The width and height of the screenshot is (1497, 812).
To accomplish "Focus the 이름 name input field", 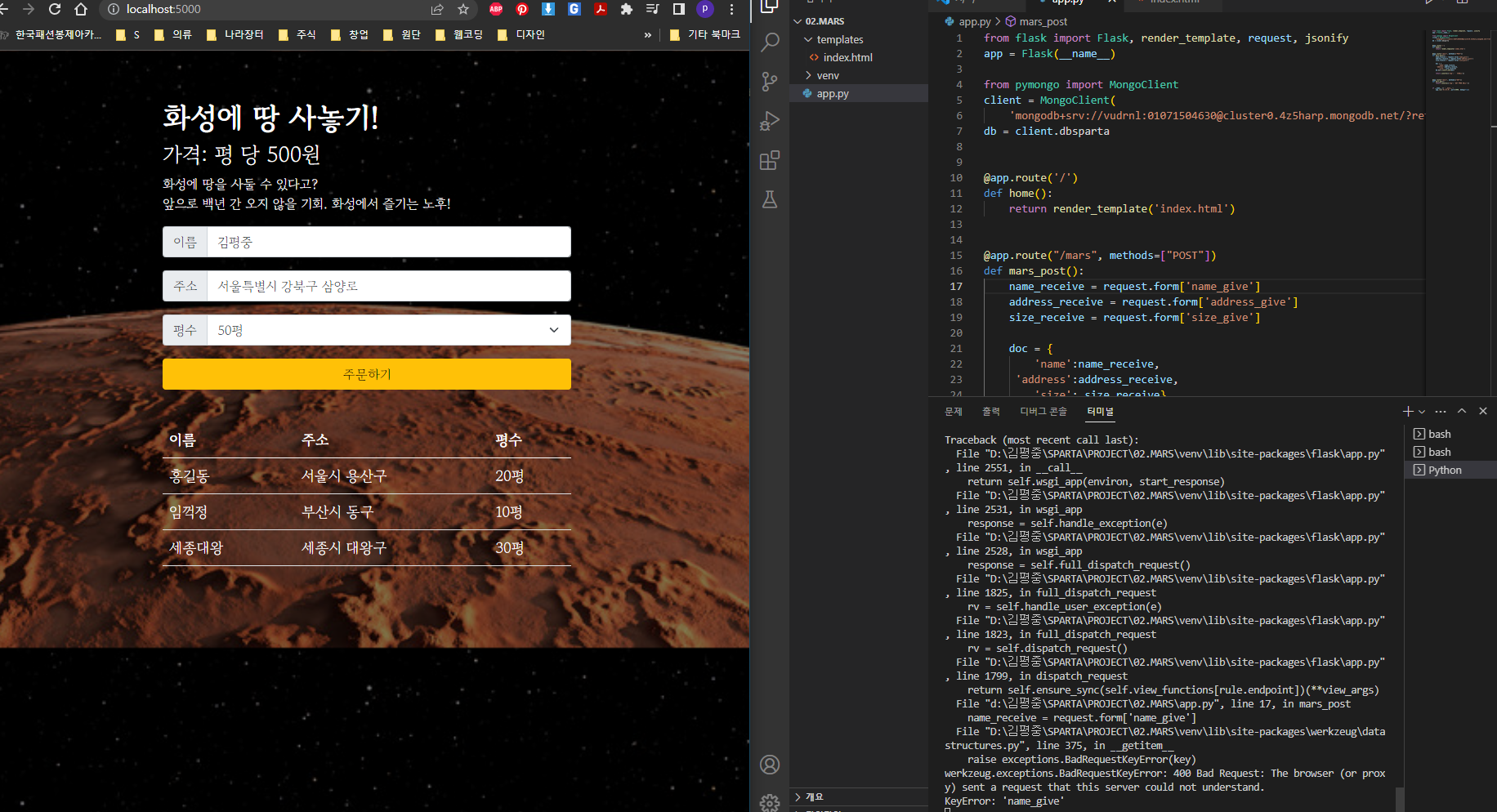I will click(x=388, y=242).
